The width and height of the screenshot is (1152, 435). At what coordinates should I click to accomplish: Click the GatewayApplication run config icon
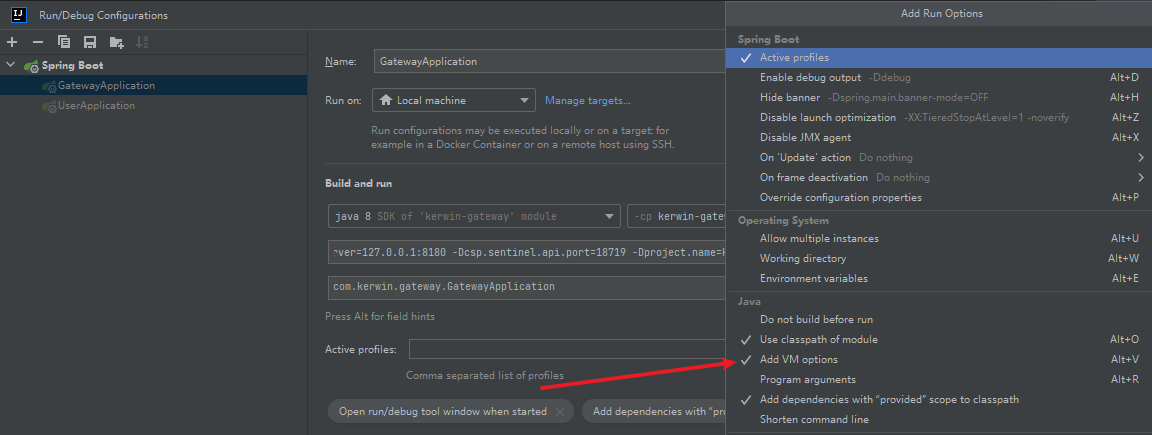pos(49,86)
